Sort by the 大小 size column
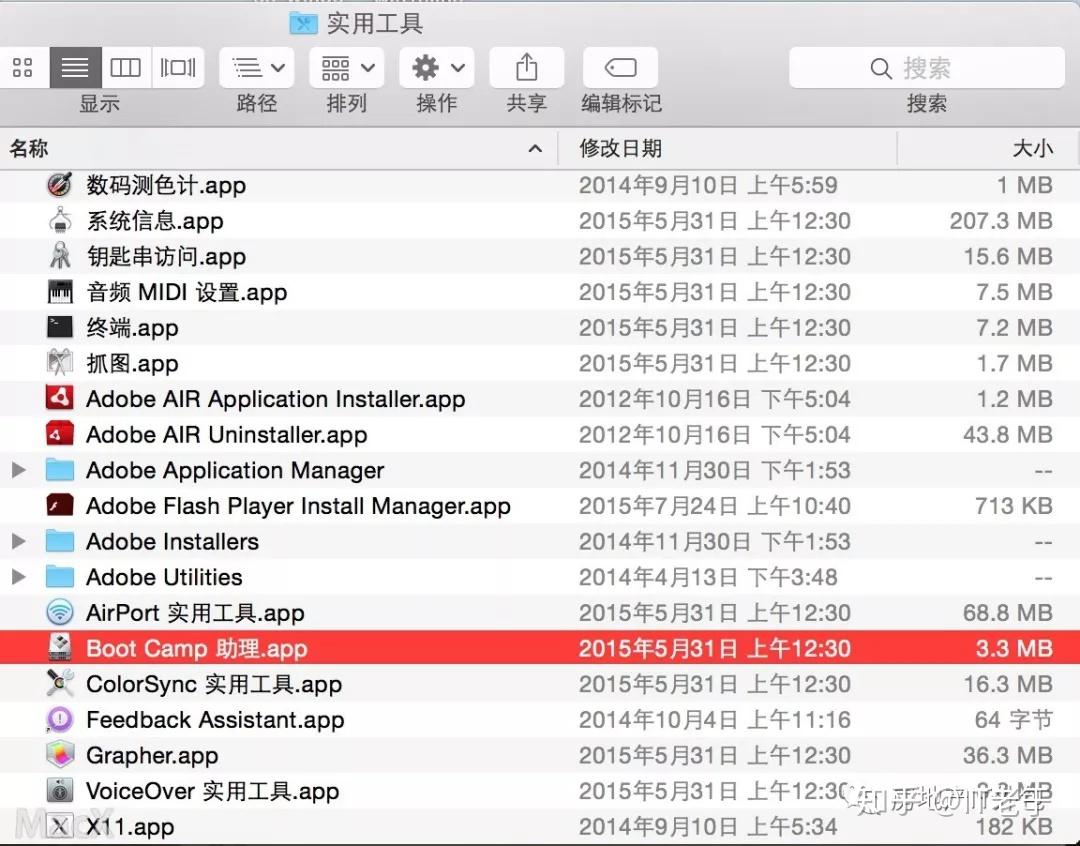Image resolution: width=1080 pixels, height=846 pixels. point(1035,147)
